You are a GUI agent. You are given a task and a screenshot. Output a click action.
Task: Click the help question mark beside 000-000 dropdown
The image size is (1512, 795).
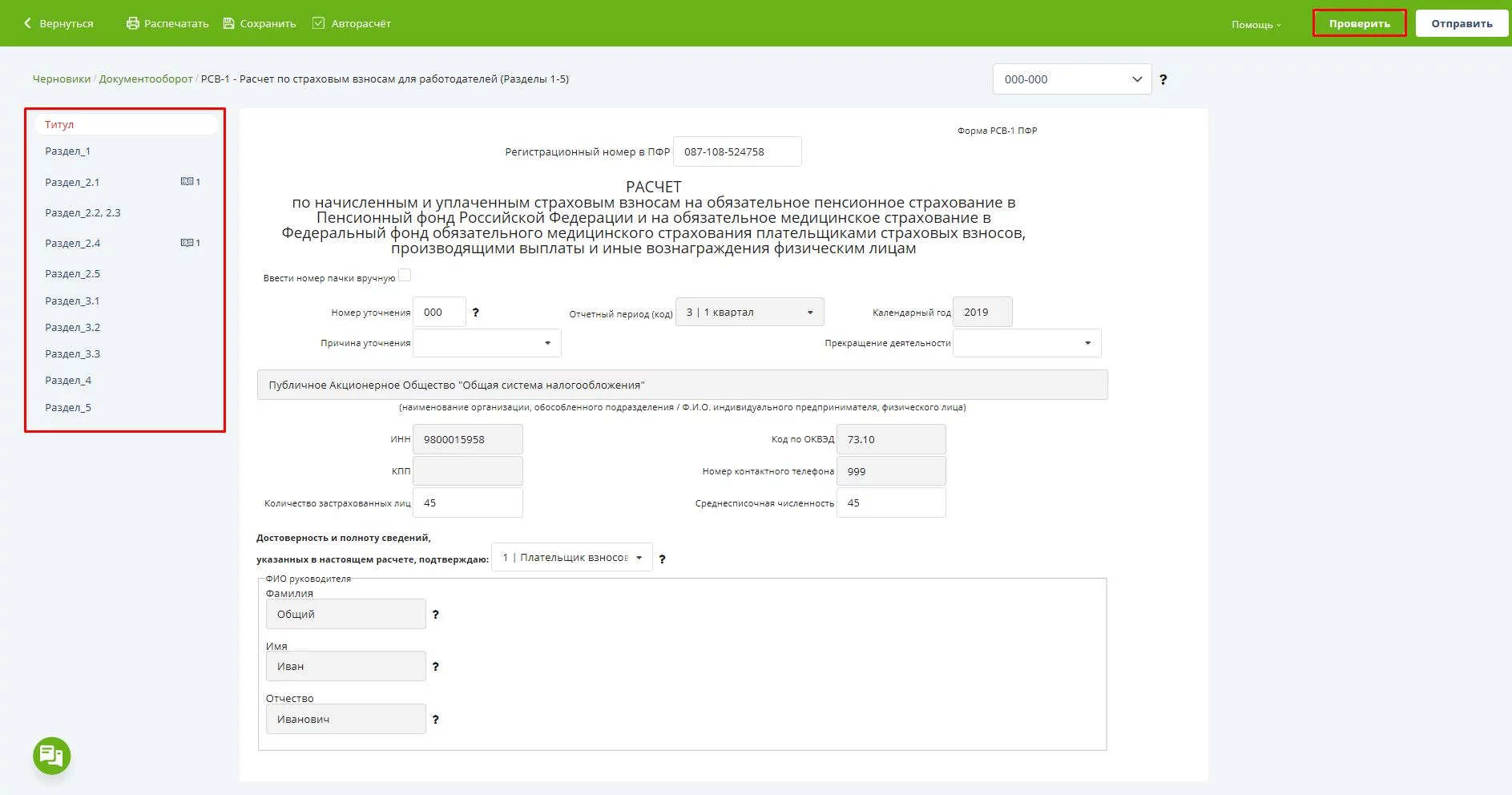click(1163, 79)
